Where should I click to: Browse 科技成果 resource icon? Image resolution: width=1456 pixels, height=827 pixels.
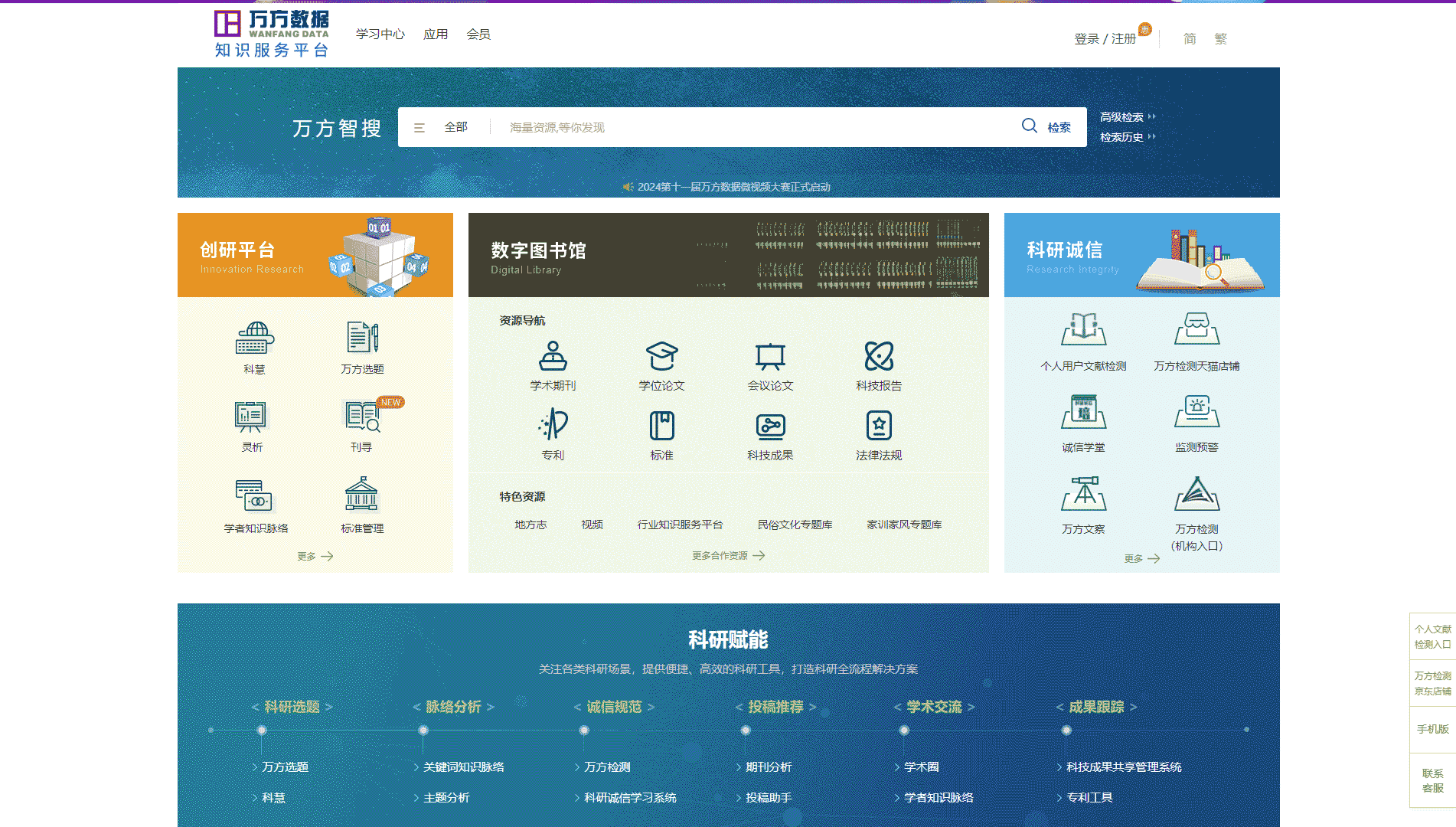pos(770,426)
